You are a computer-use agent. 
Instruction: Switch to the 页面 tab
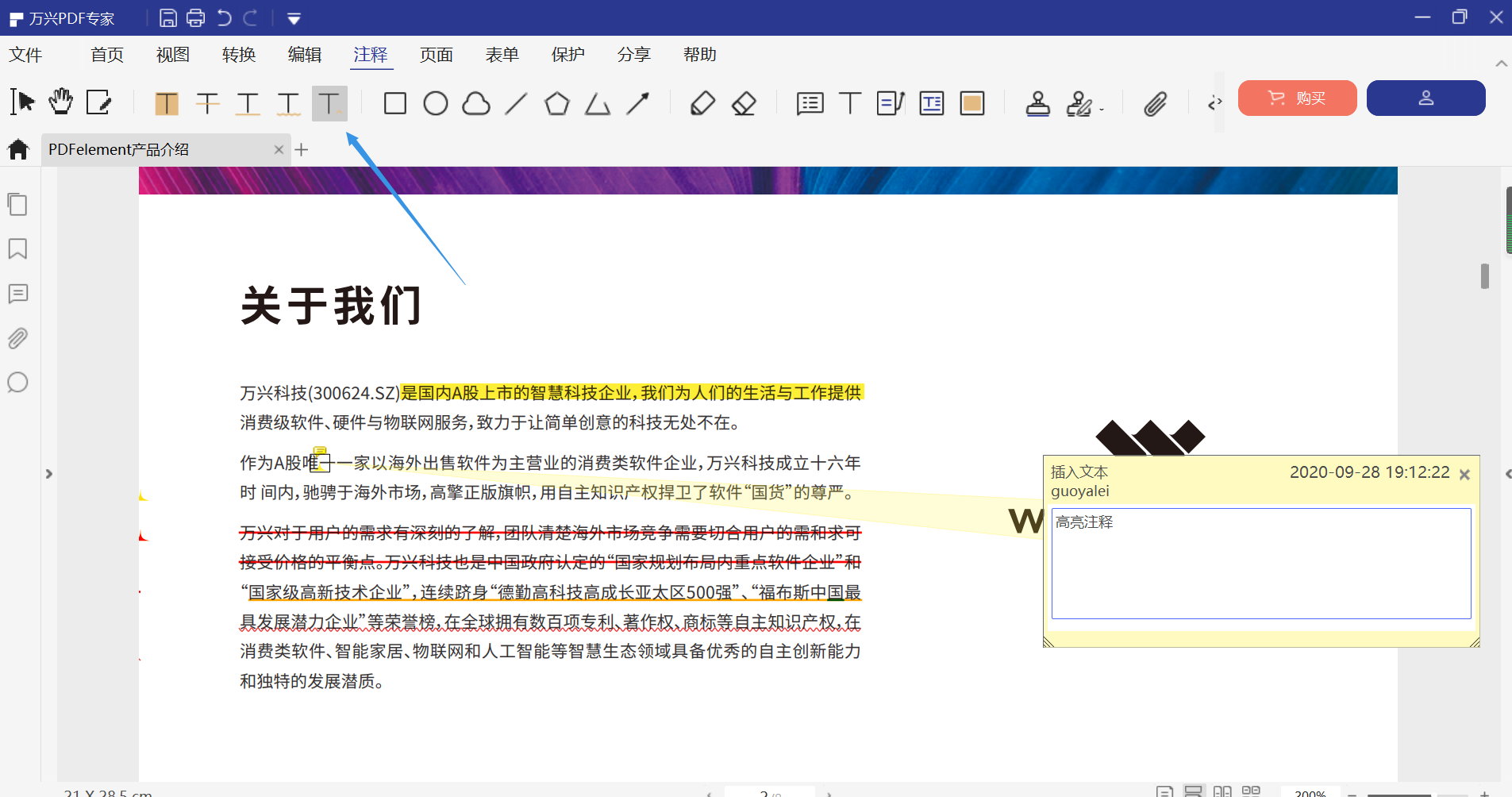pos(437,55)
